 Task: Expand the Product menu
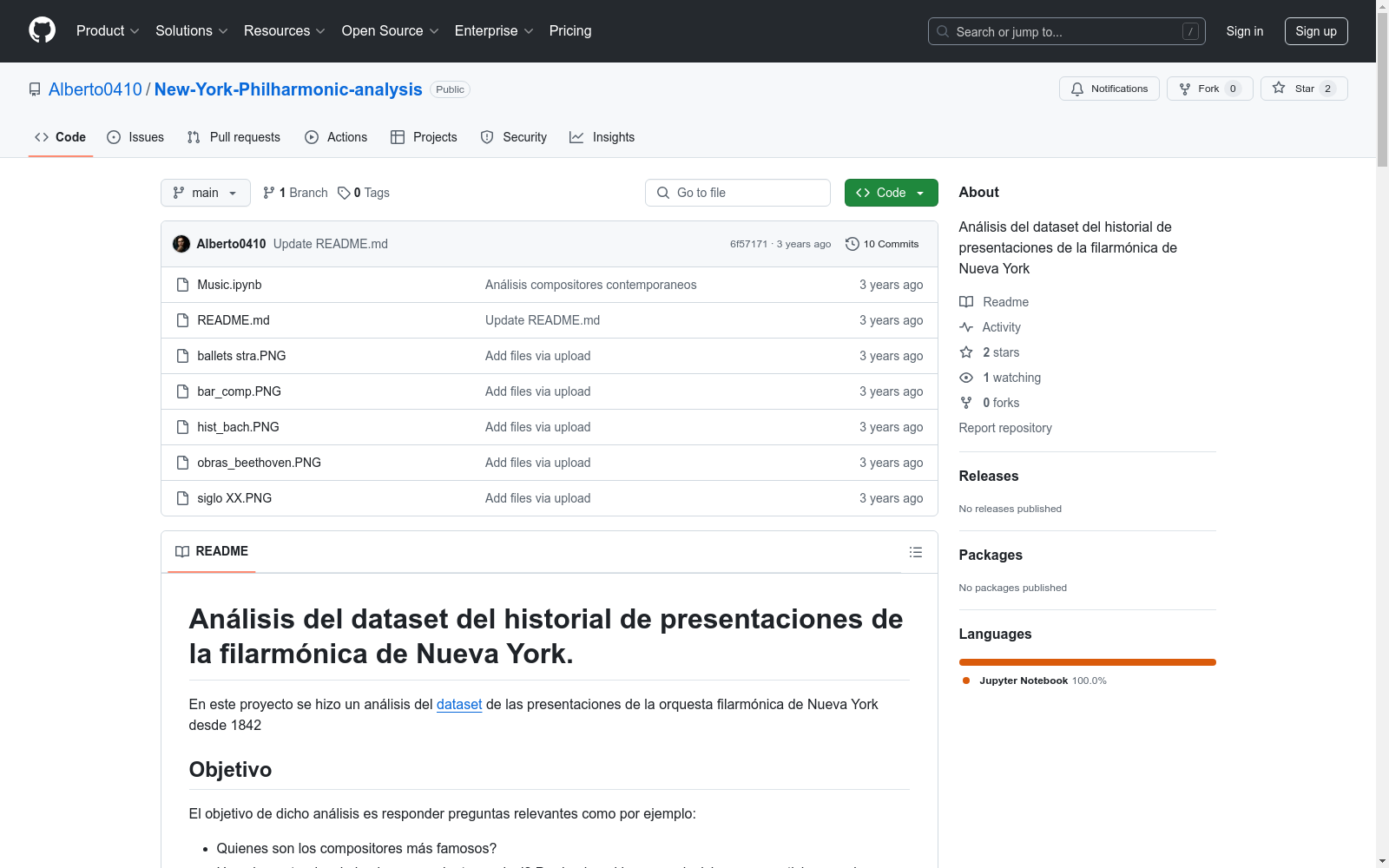pyautogui.click(x=108, y=30)
